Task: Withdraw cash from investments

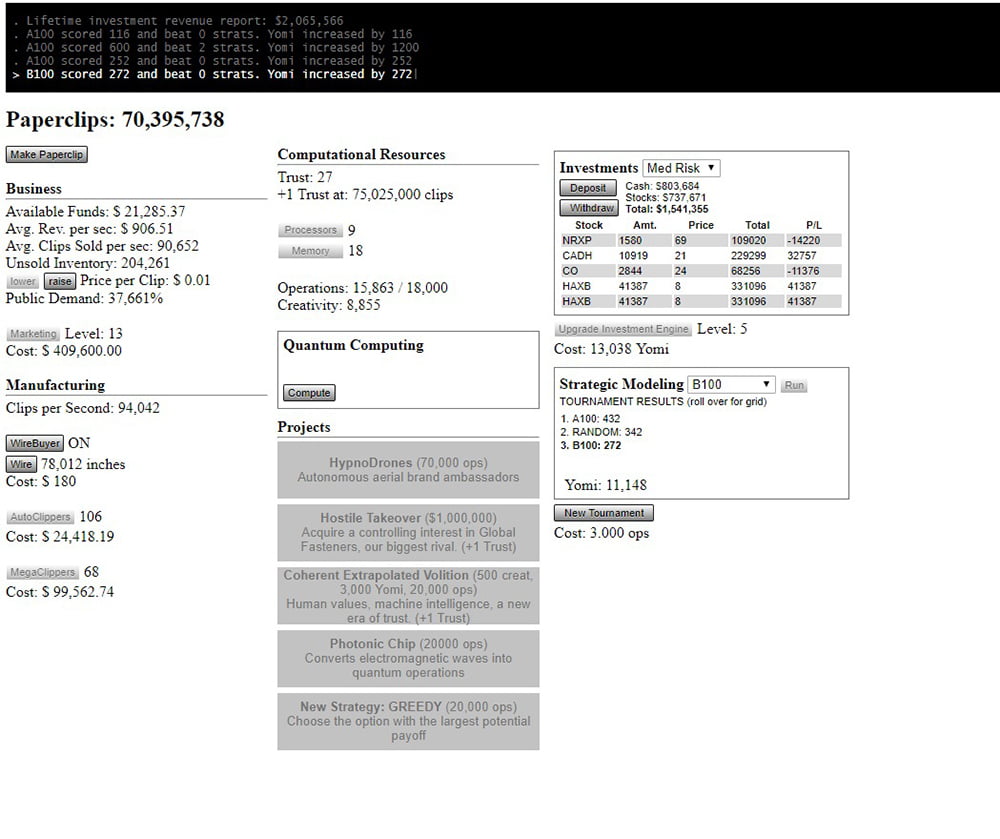Action: [x=588, y=208]
